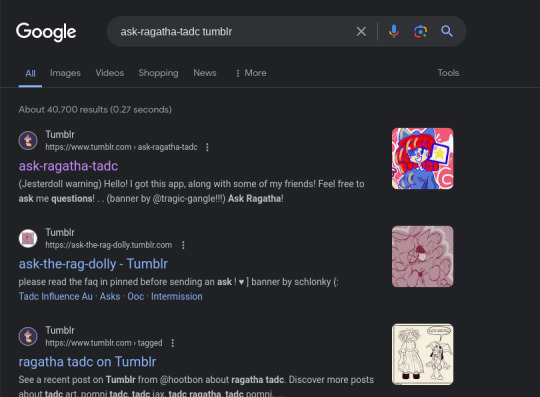Viewport: 540px width, 397px height.
Task: Follow the Intermission sitelink
Action: coord(177,296)
